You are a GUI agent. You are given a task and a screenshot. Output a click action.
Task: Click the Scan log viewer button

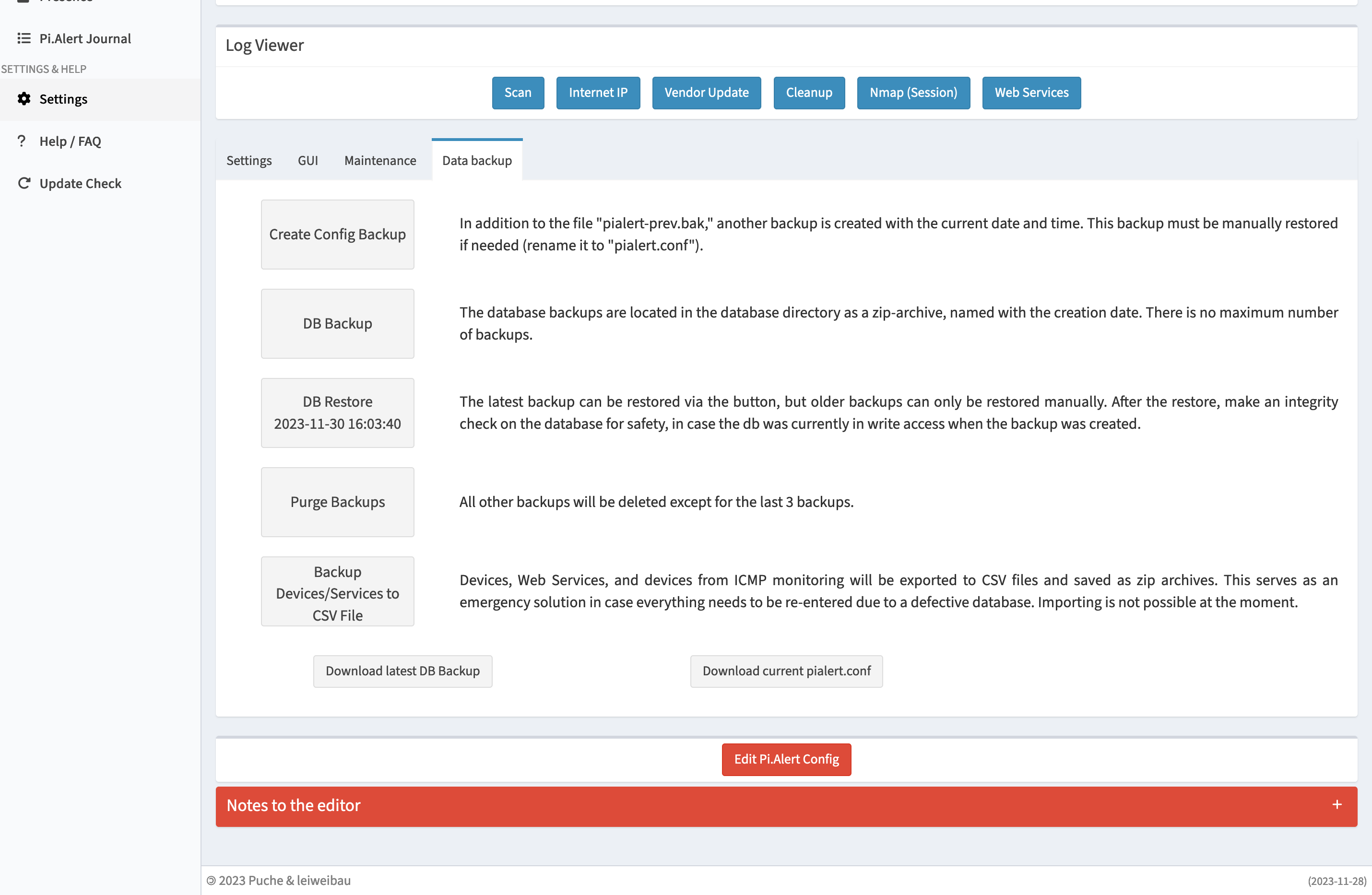click(x=518, y=92)
